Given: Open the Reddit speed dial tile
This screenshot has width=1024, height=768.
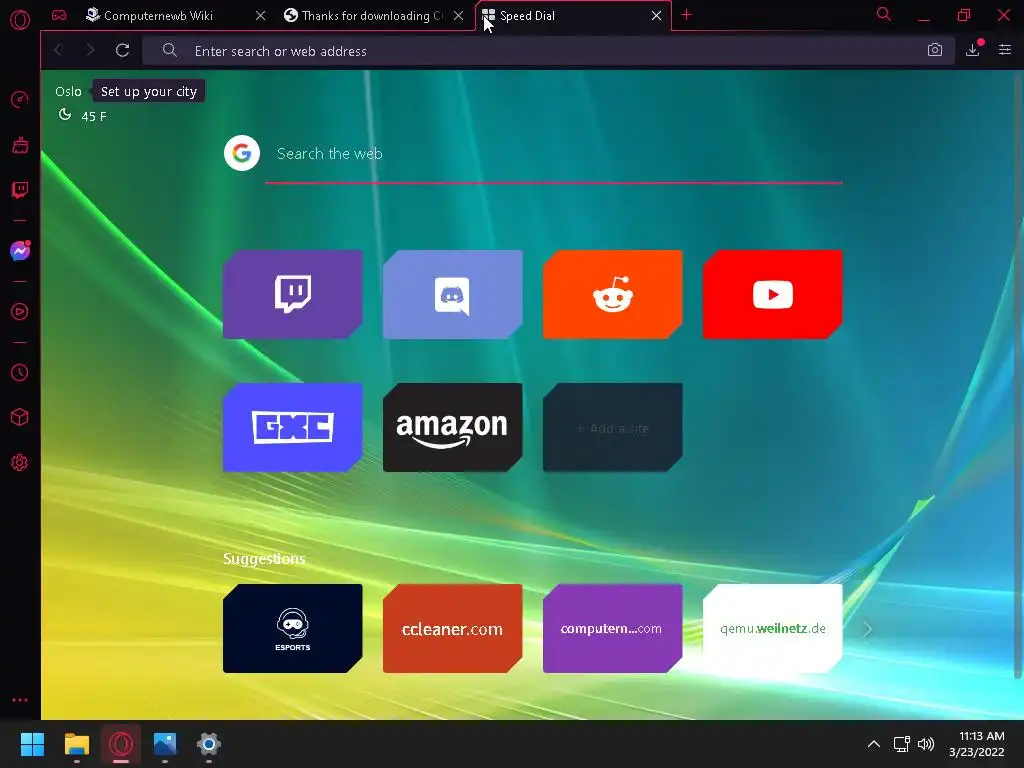Looking at the screenshot, I should [x=613, y=295].
